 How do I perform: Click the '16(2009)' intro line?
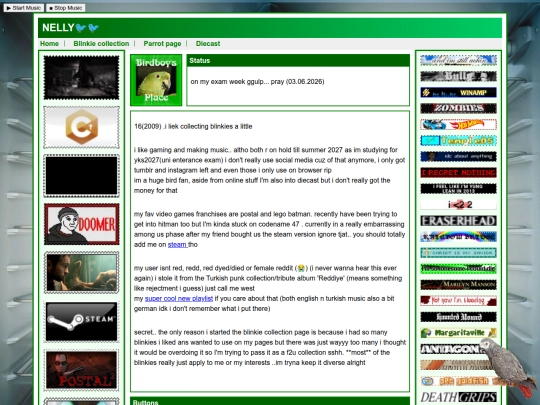coord(193,126)
